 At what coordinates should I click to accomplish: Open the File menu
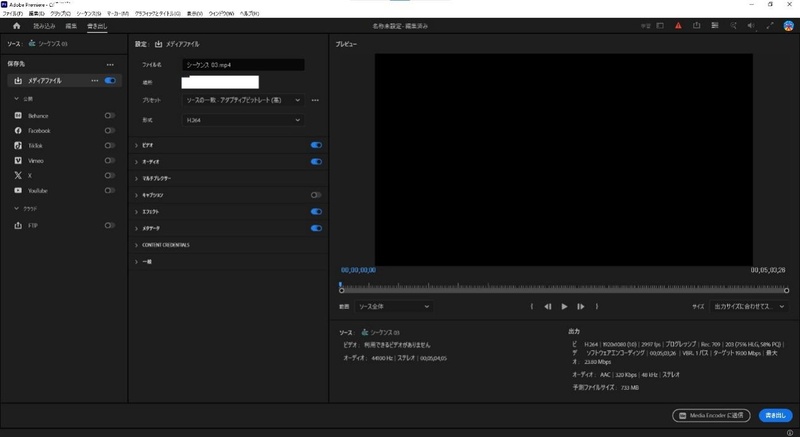tap(12, 14)
